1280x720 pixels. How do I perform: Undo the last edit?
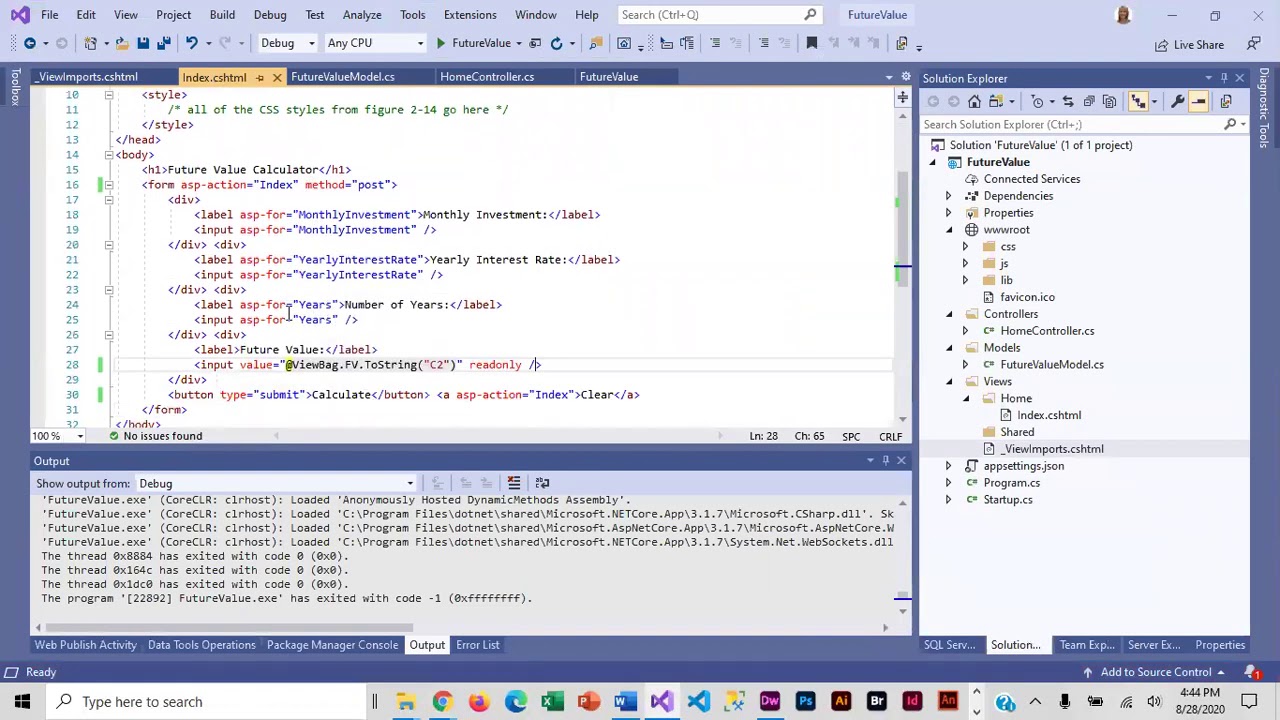tap(191, 43)
